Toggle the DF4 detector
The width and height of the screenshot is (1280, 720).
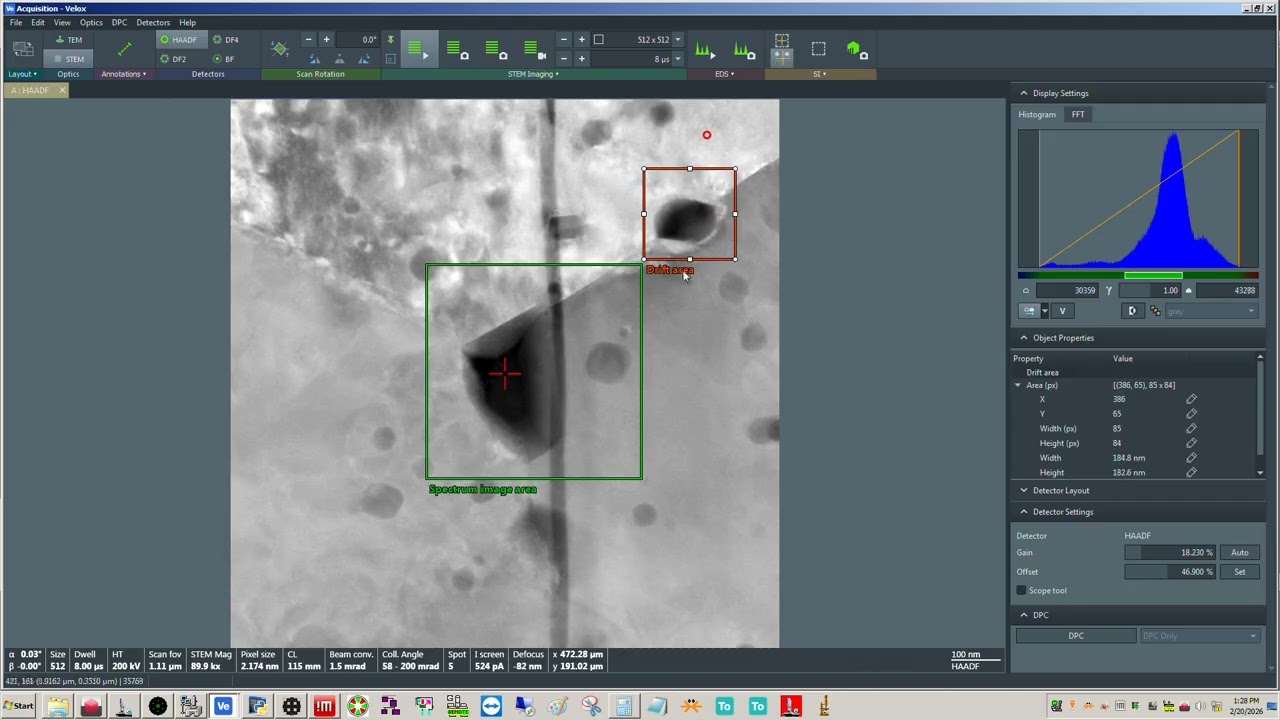pos(226,40)
